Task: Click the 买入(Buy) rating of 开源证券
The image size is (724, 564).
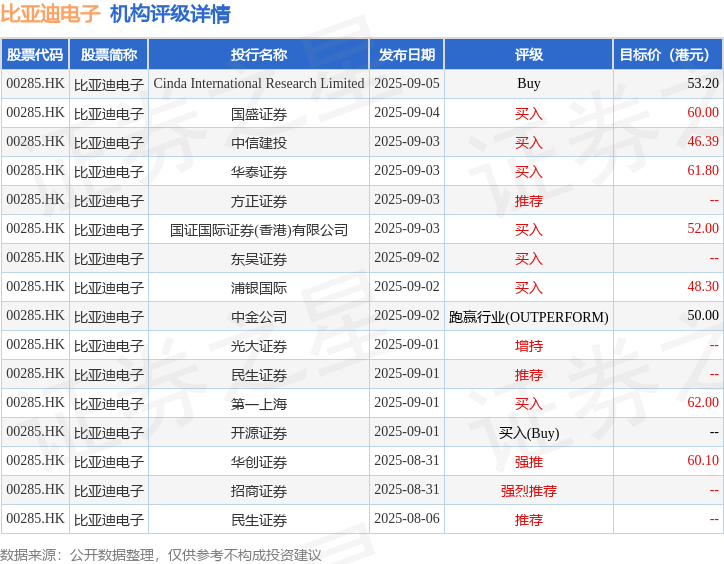Action: pyautogui.click(x=529, y=433)
